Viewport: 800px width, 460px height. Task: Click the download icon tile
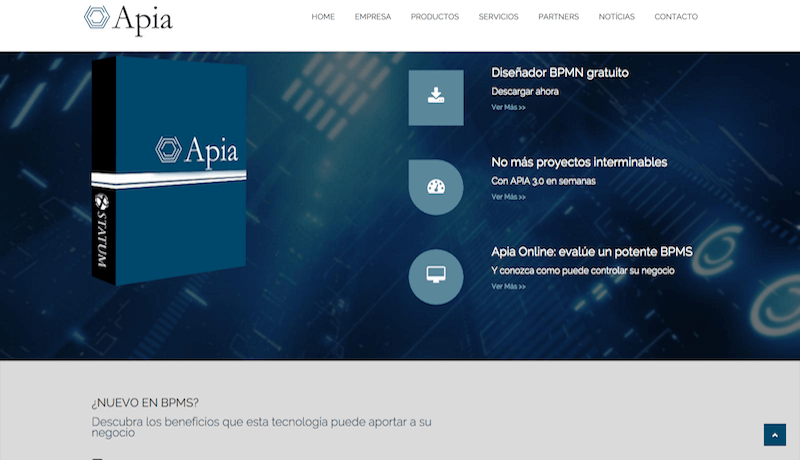click(436, 97)
